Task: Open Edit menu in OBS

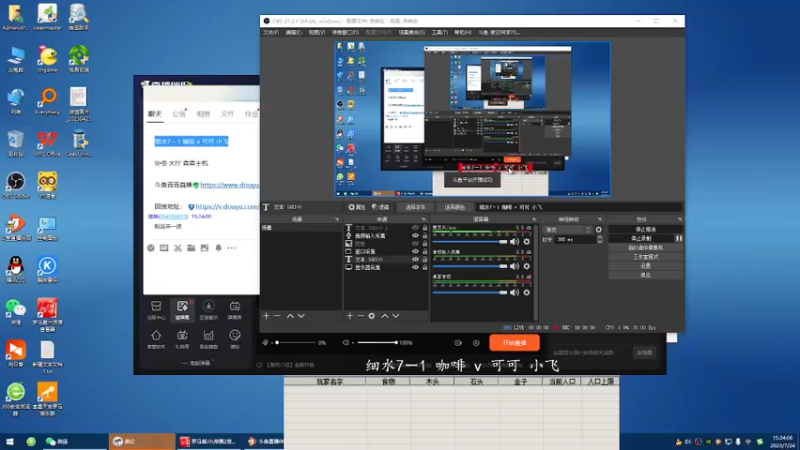Action: (293, 33)
